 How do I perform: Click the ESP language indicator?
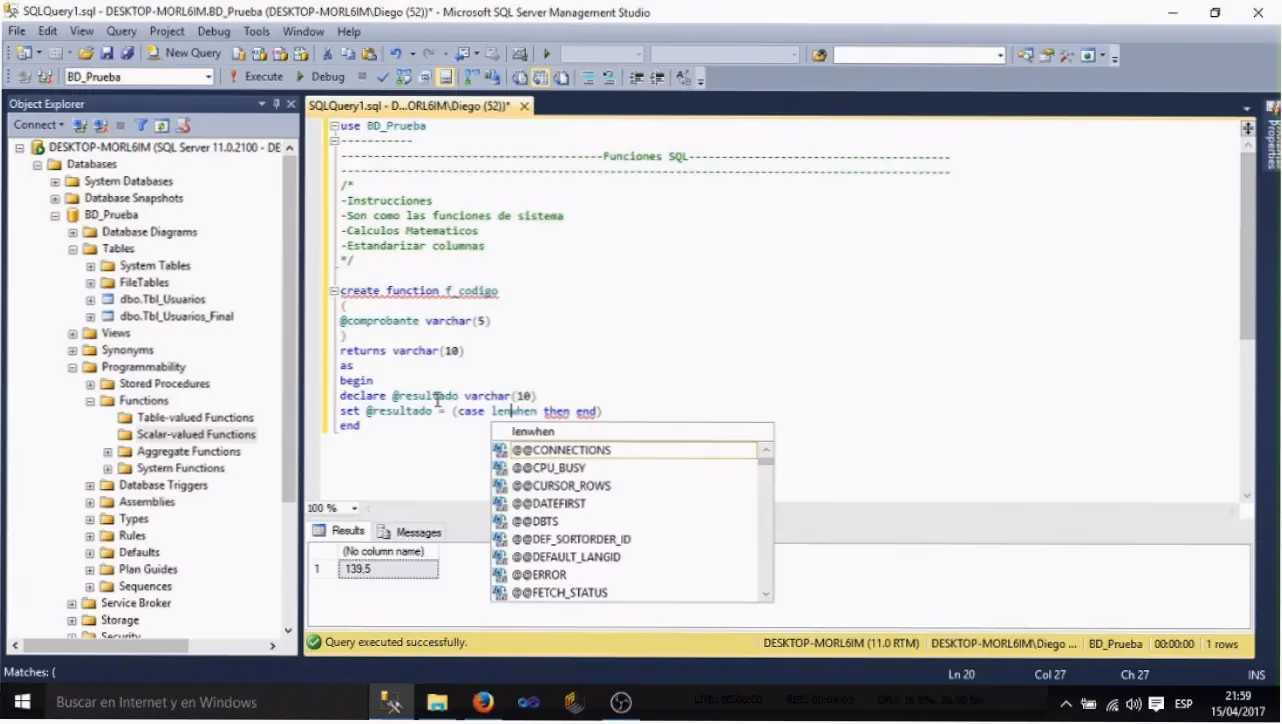pyautogui.click(x=1183, y=703)
